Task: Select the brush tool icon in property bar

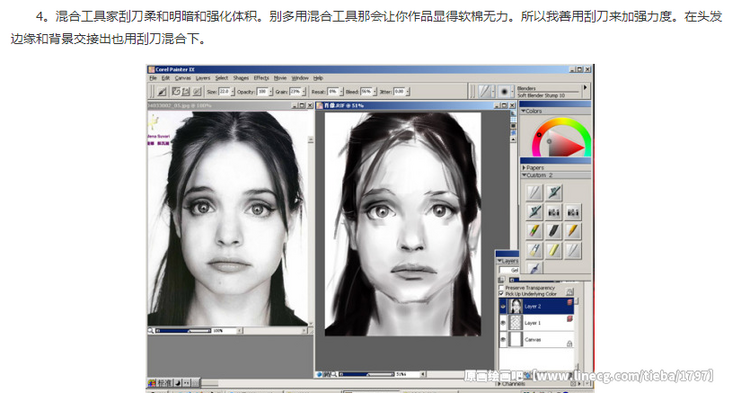Action: [x=162, y=91]
